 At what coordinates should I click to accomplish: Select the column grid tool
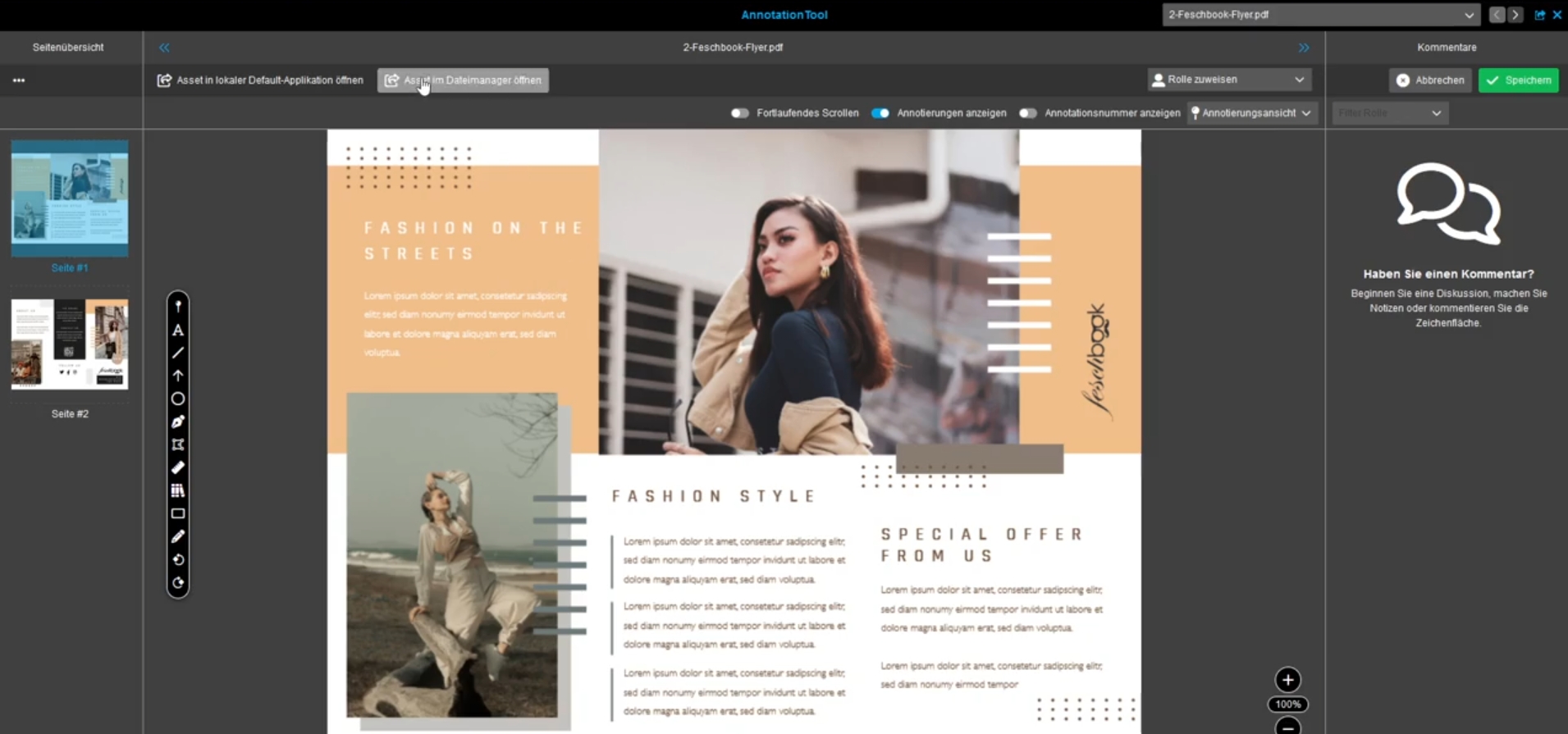click(x=178, y=490)
